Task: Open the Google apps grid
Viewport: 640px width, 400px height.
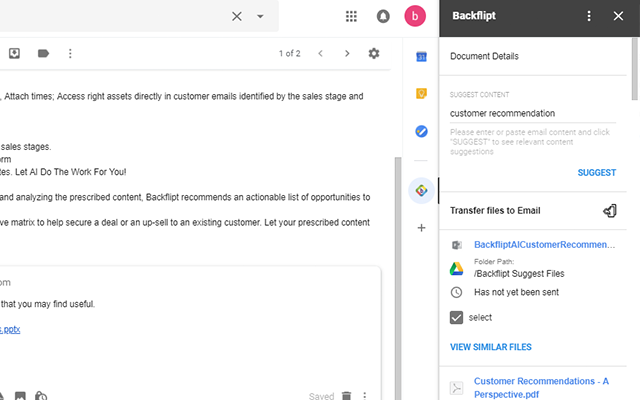Action: [x=351, y=16]
